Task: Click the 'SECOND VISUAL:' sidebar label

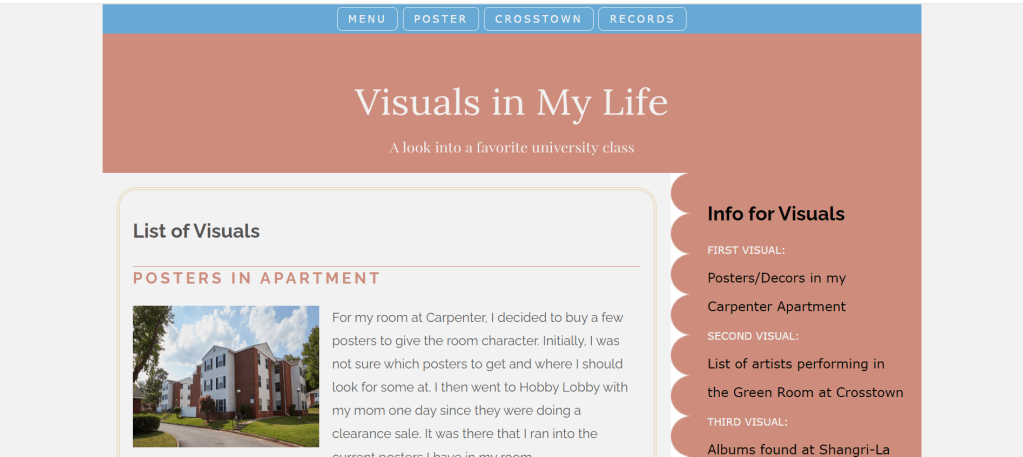Action: (x=753, y=336)
